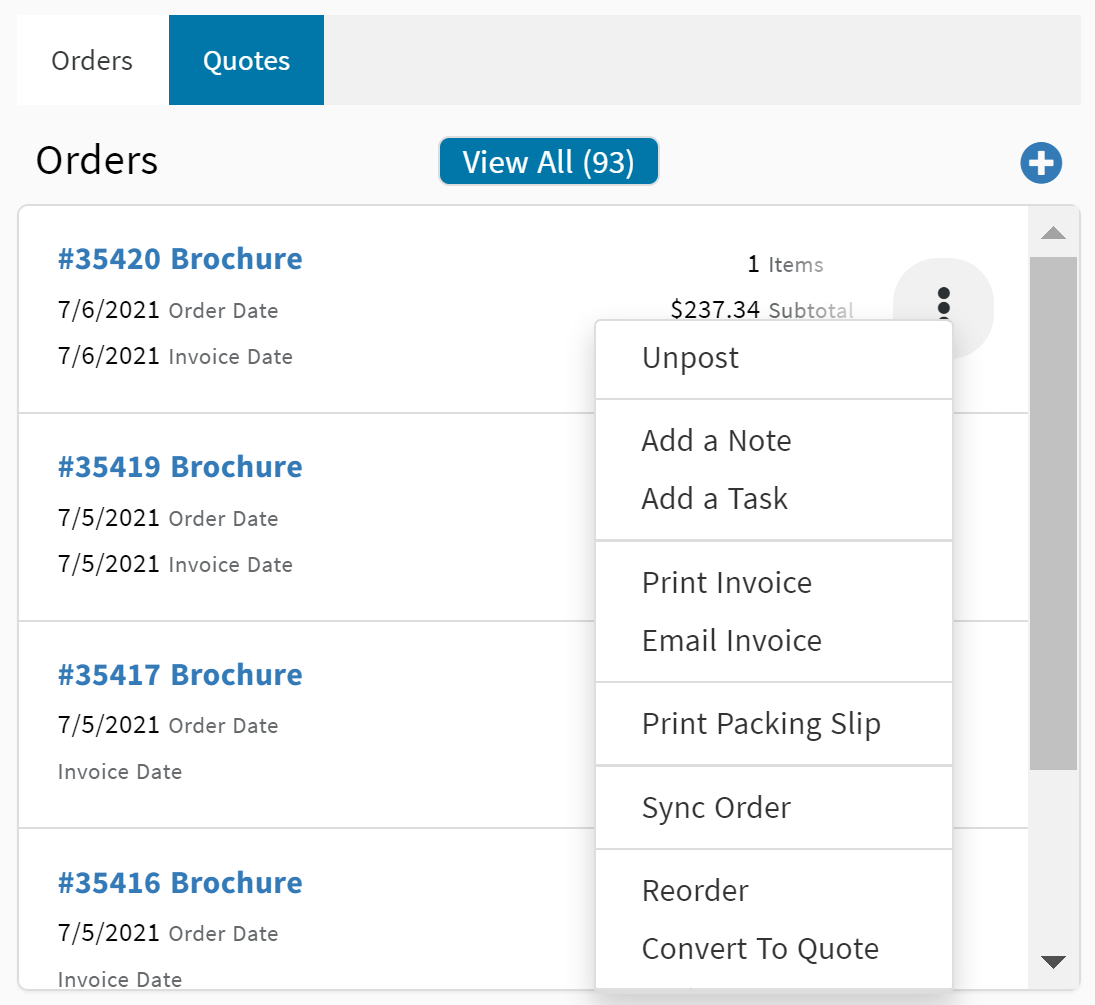The height and width of the screenshot is (1005, 1095).
Task: Click the orders list scrollbar thumb
Action: tap(1053, 513)
